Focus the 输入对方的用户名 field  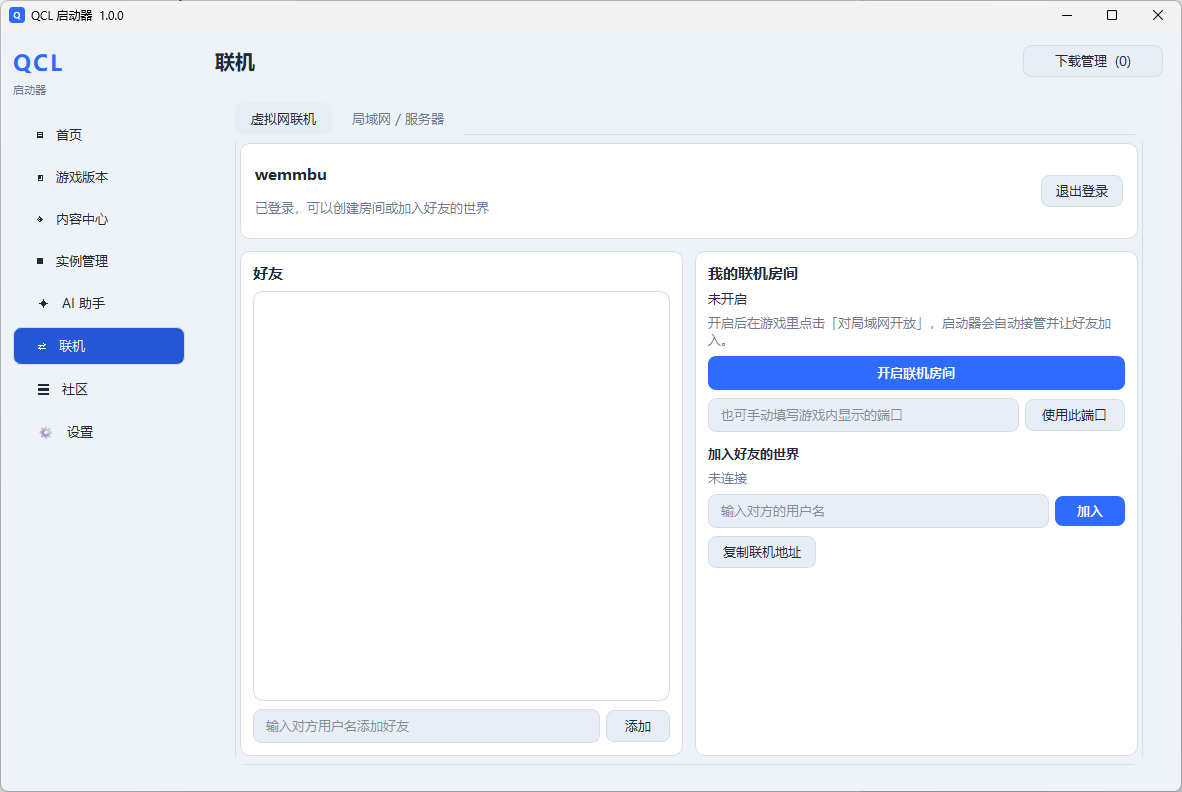(878, 511)
